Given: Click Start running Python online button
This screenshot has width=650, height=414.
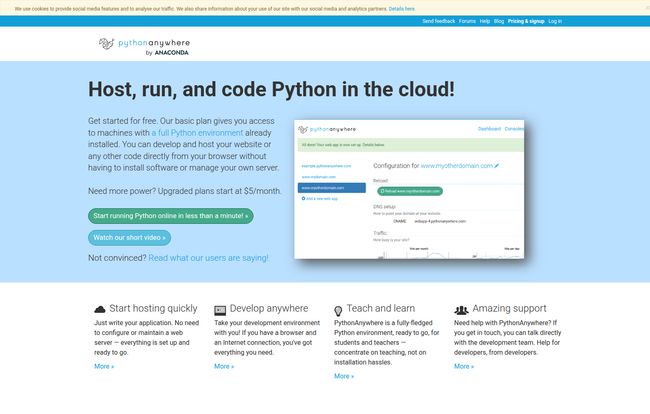Looking at the screenshot, I should (x=170, y=216).
